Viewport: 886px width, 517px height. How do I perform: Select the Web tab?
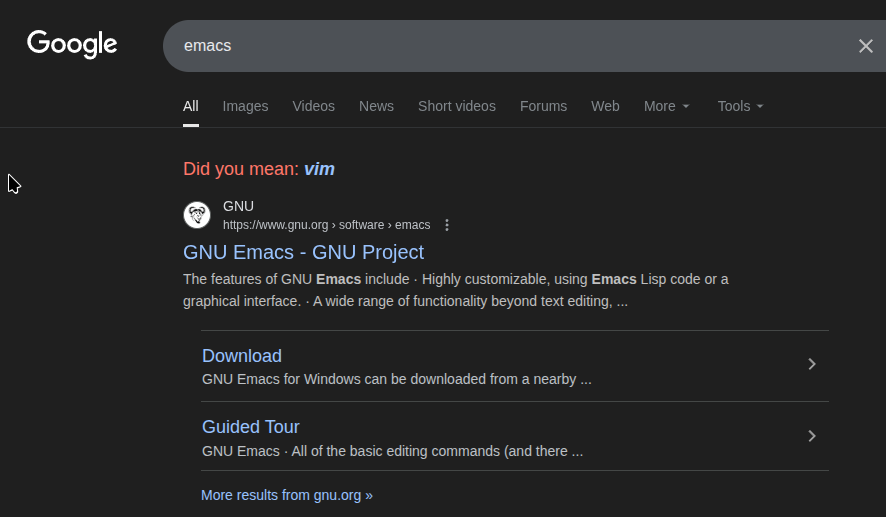605,106
